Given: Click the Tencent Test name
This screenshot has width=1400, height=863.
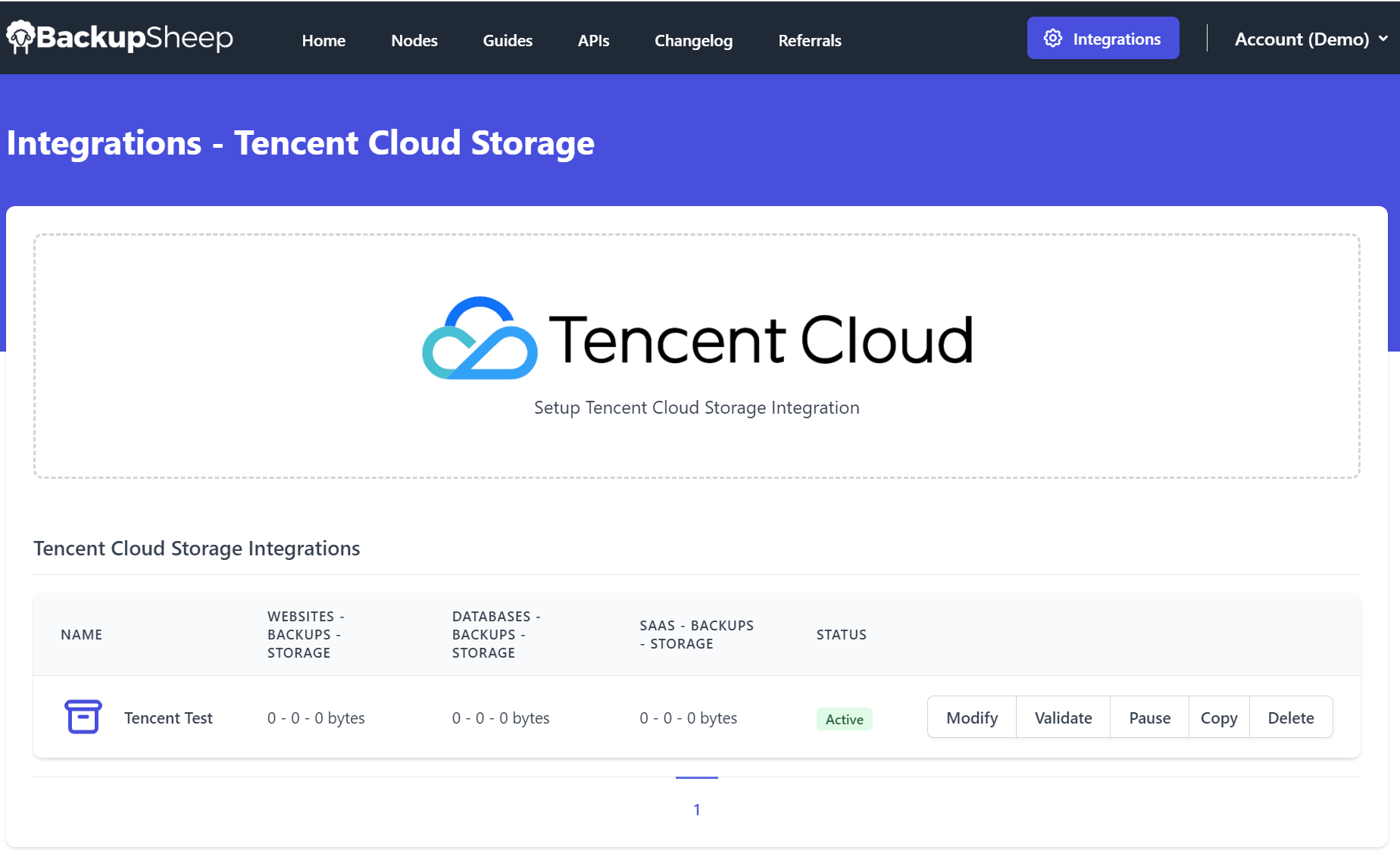Looking at the screenshot, I should coord(168,718).
